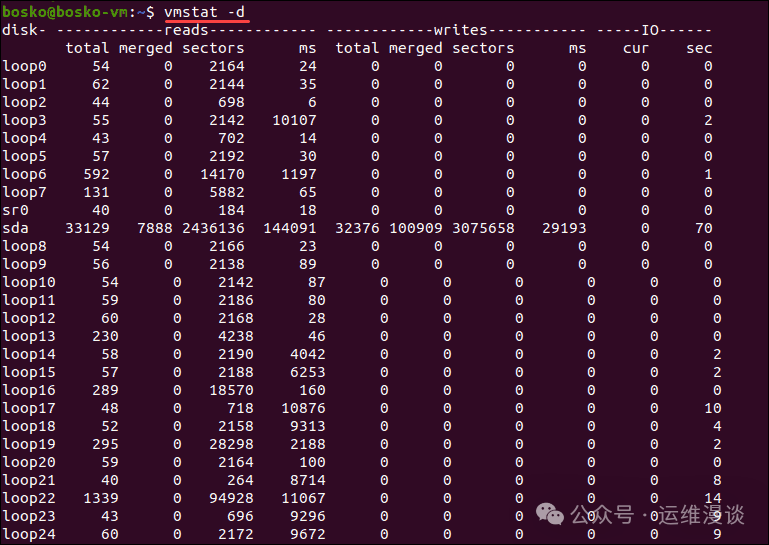Click loop6 sectors value 14170
Image resolution: width=769 pixels, height=545 pixels.
(222, 175)
